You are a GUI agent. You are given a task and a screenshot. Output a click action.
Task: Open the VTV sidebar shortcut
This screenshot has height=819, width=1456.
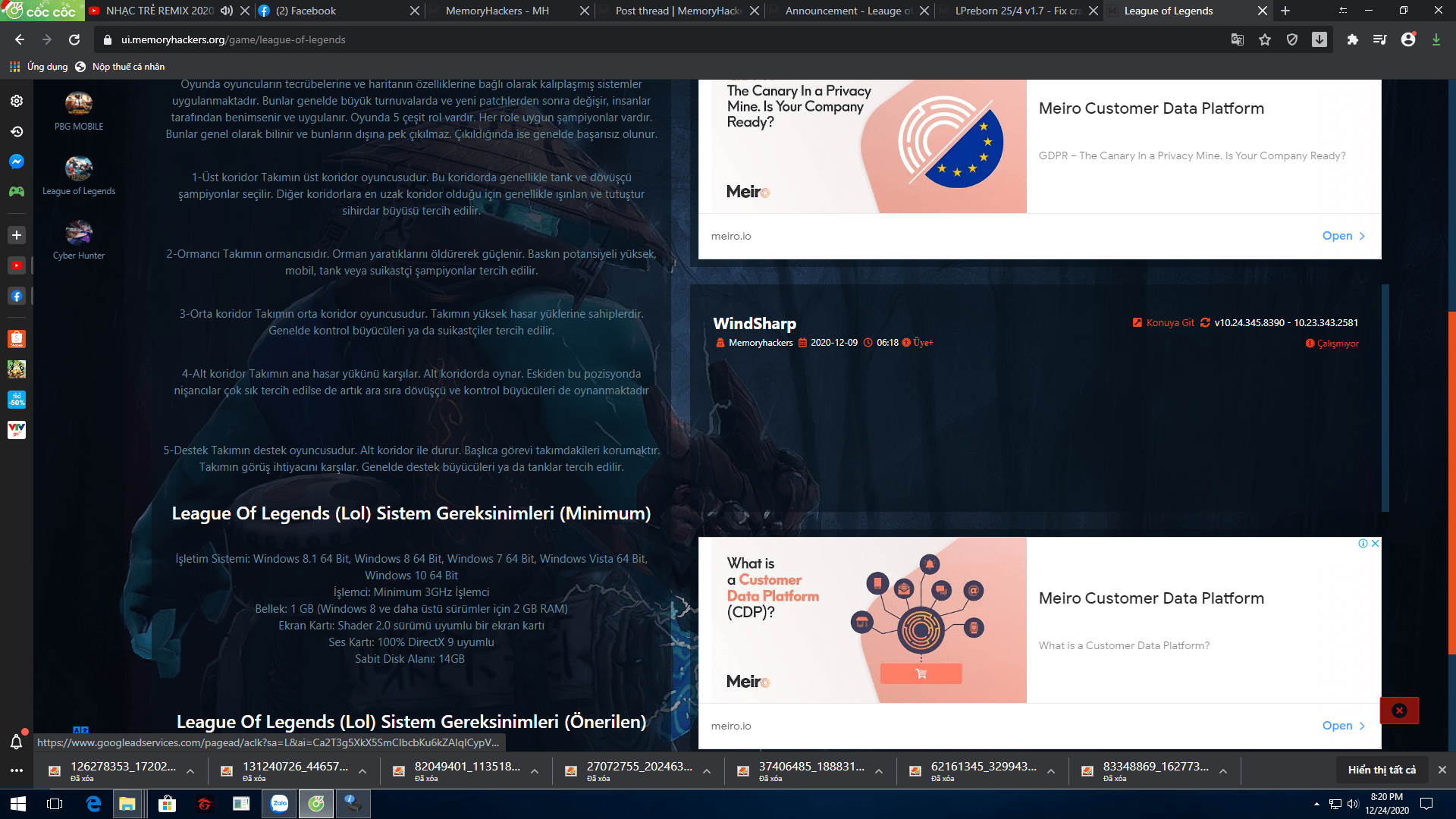[17, 430]
